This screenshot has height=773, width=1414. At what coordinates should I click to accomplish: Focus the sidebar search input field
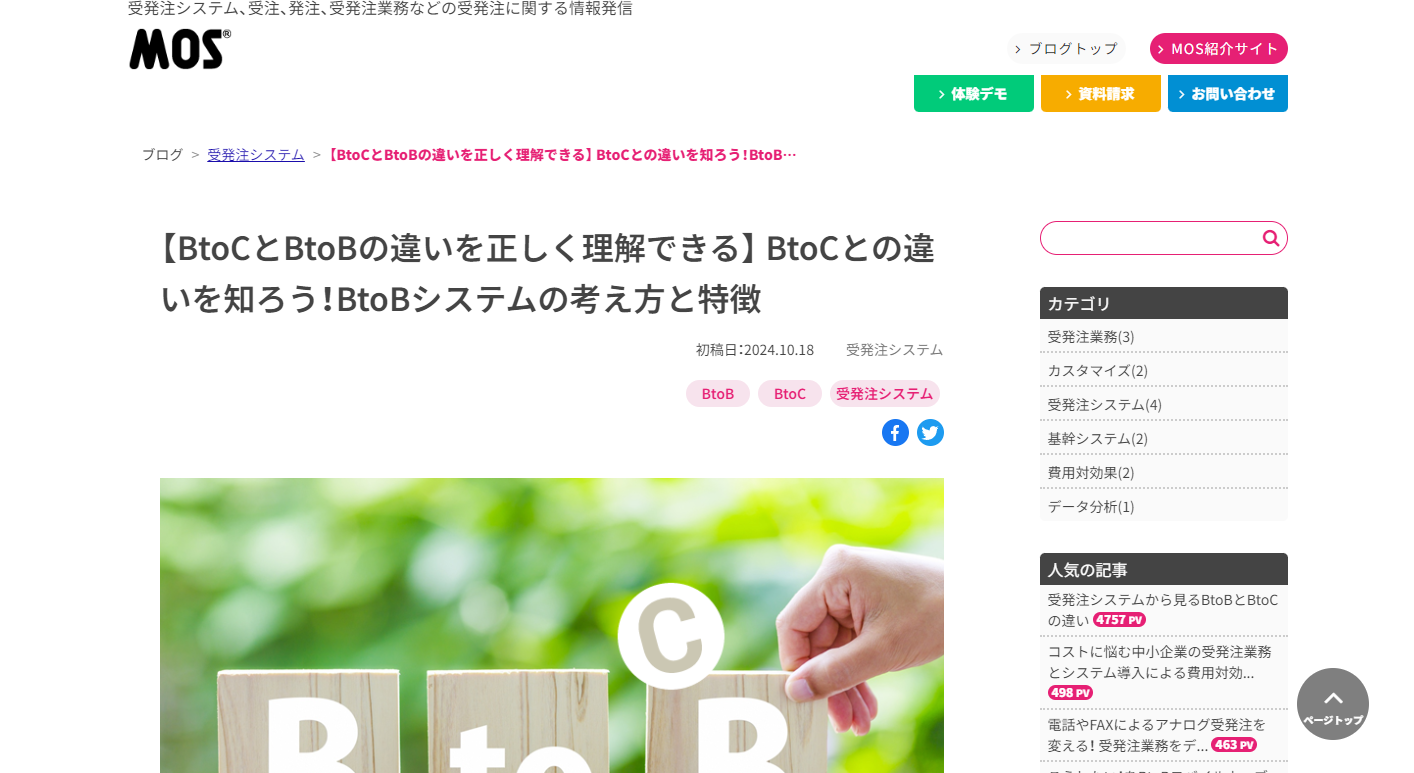click(1150, 238)
